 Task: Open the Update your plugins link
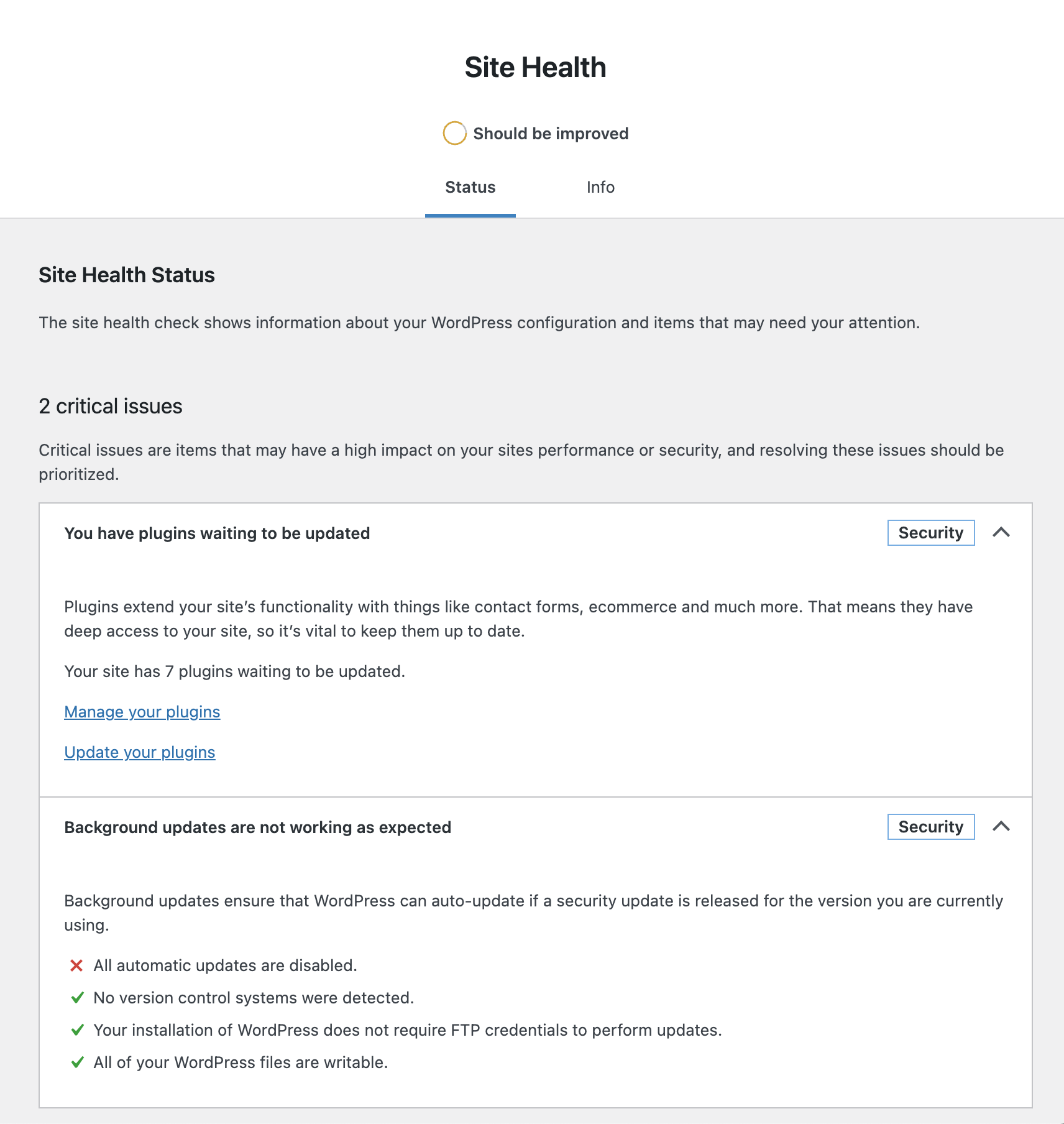click(x=140, y=752)
